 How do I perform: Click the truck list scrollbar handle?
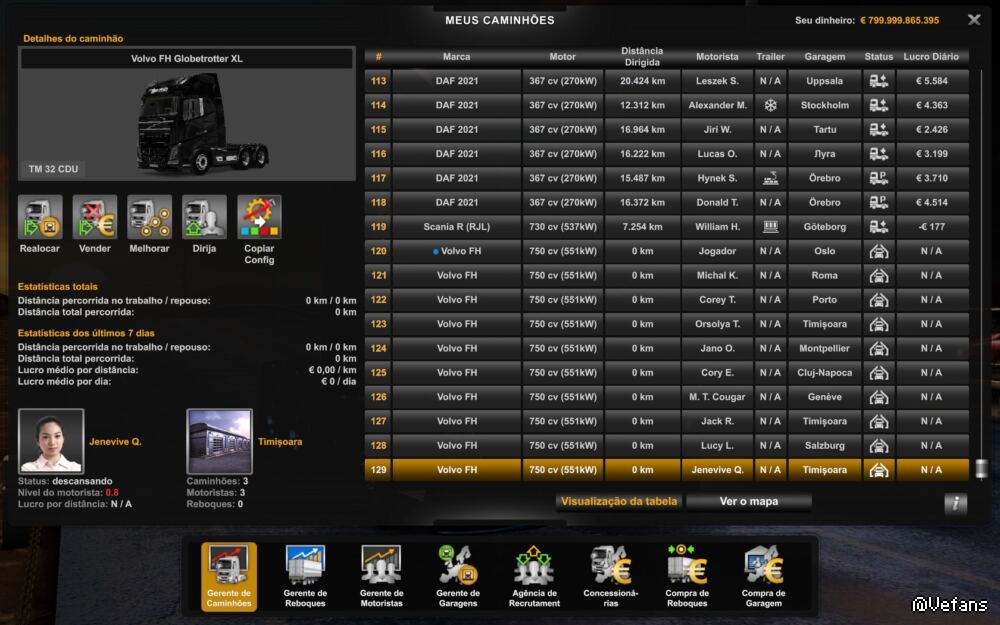tap(982, 469)
